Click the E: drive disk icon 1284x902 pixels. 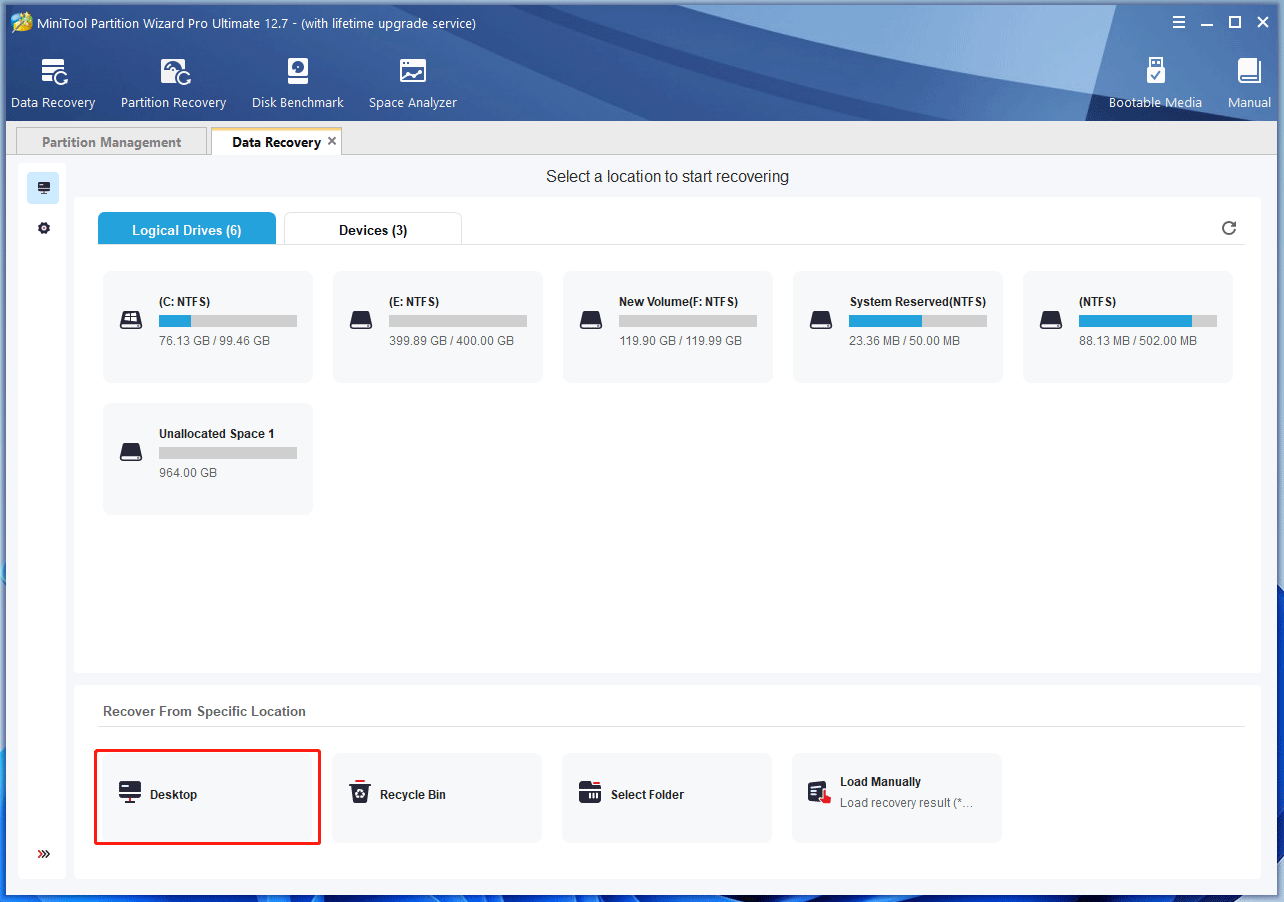click(361, 320)
